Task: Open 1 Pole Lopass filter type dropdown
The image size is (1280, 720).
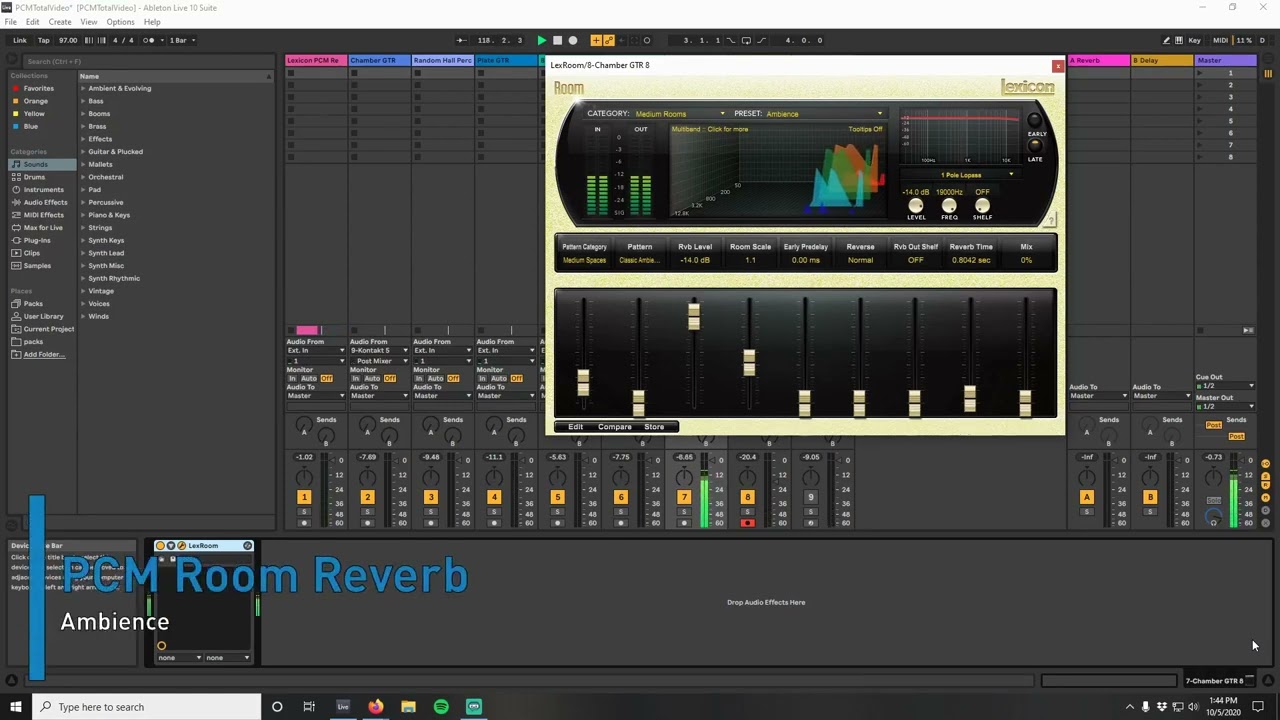Action: point(962,175)
